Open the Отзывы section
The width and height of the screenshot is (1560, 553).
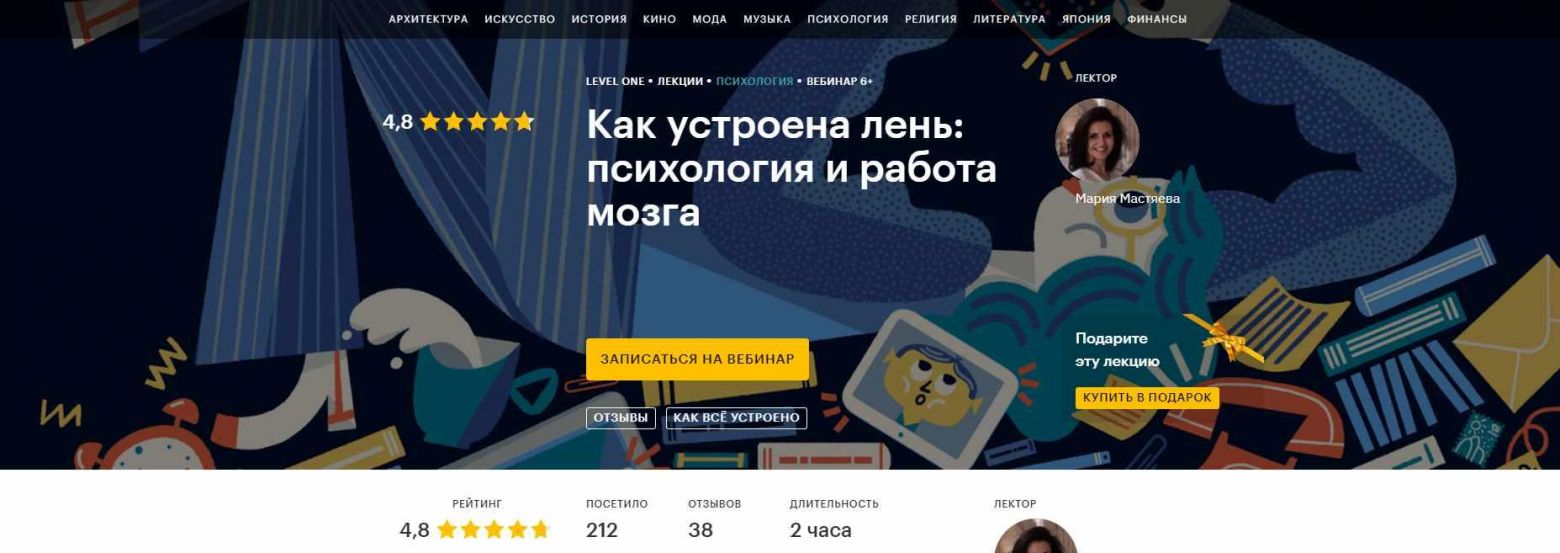(621, 418)
